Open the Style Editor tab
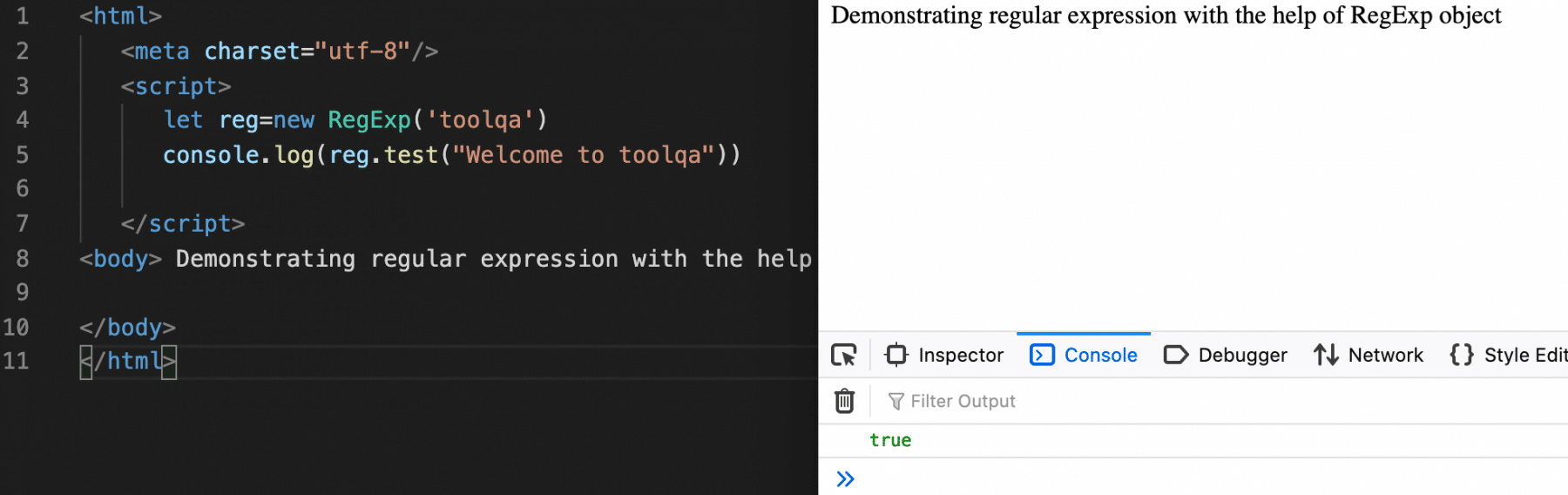The width and height of the screenshot is (1568, 495). point(1507,355)
